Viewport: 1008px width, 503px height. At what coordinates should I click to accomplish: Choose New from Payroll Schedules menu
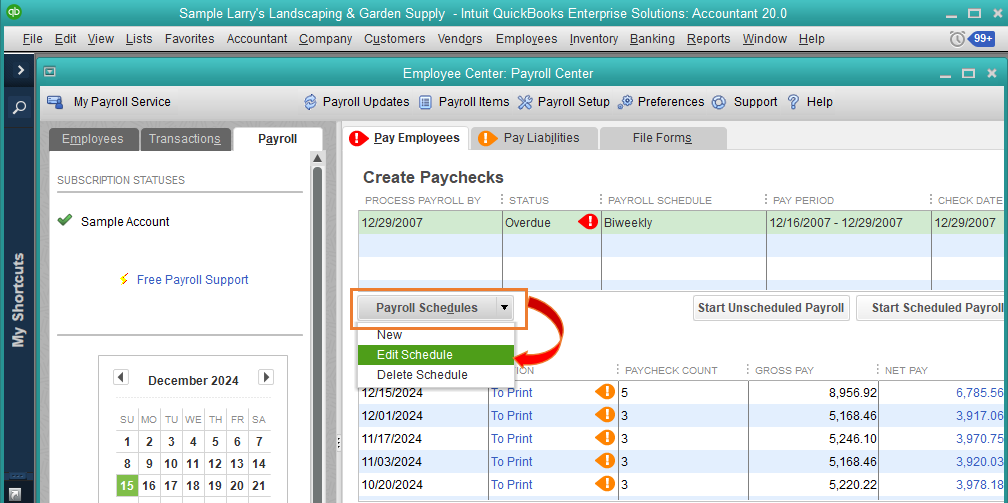point(436,334)
